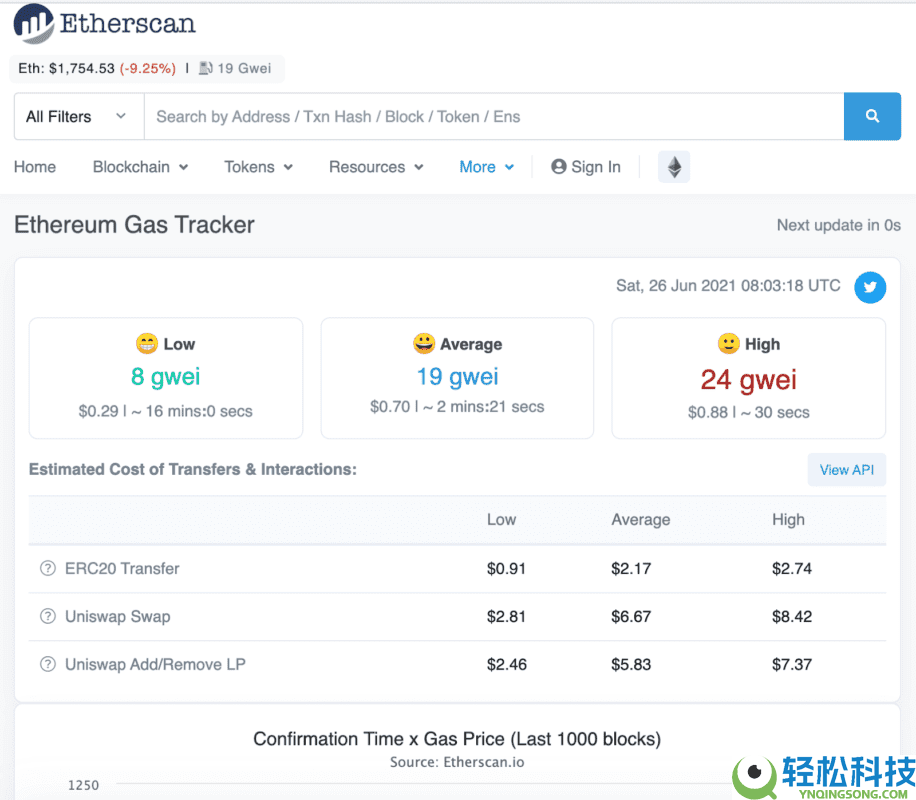The image size is (916, 800).
Task: Click the Ethereum diamond network icon
Action: click(x=674, y=167)
